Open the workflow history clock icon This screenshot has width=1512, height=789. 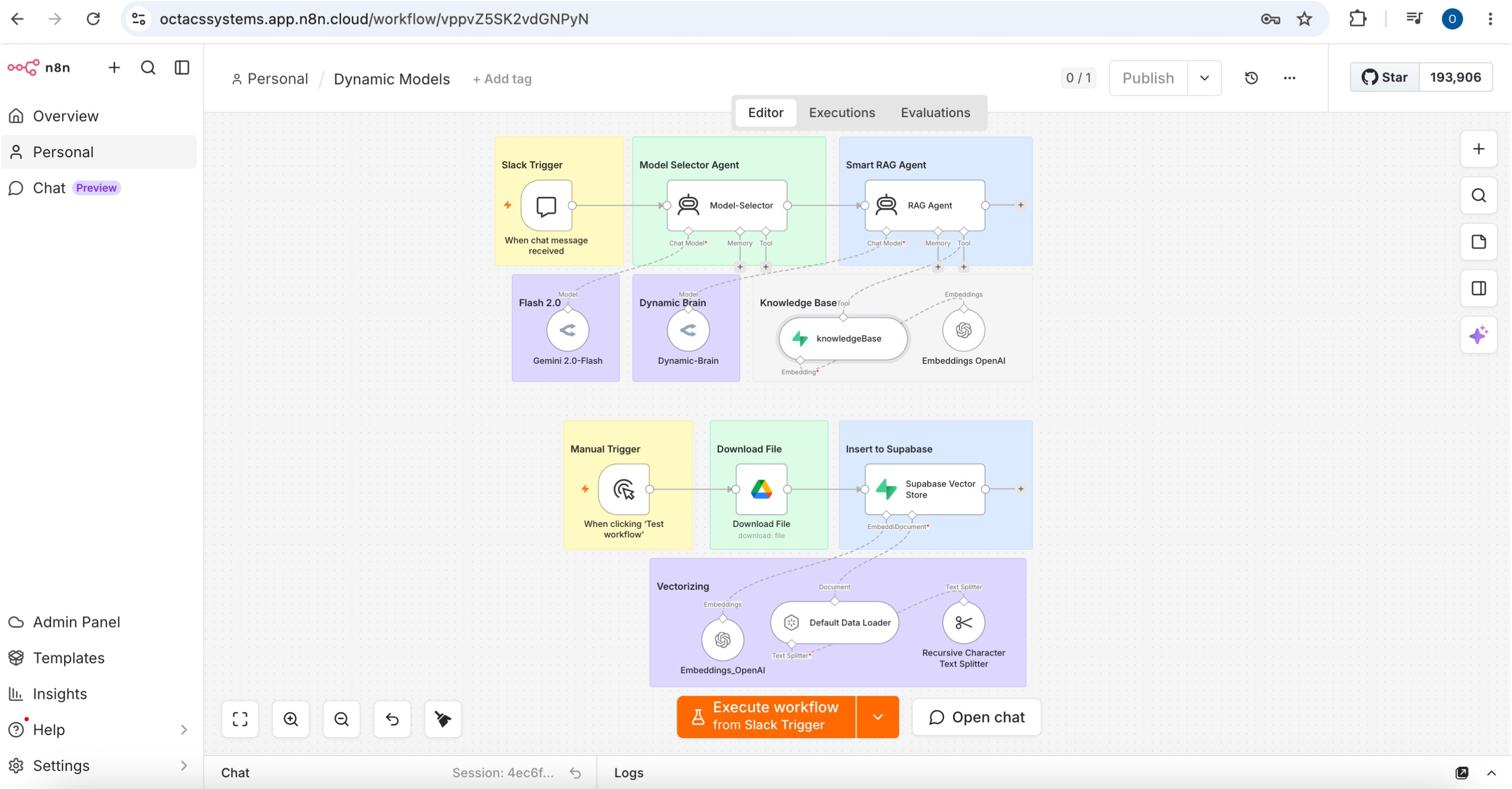pyautogui.click(x=1251, y=78)
